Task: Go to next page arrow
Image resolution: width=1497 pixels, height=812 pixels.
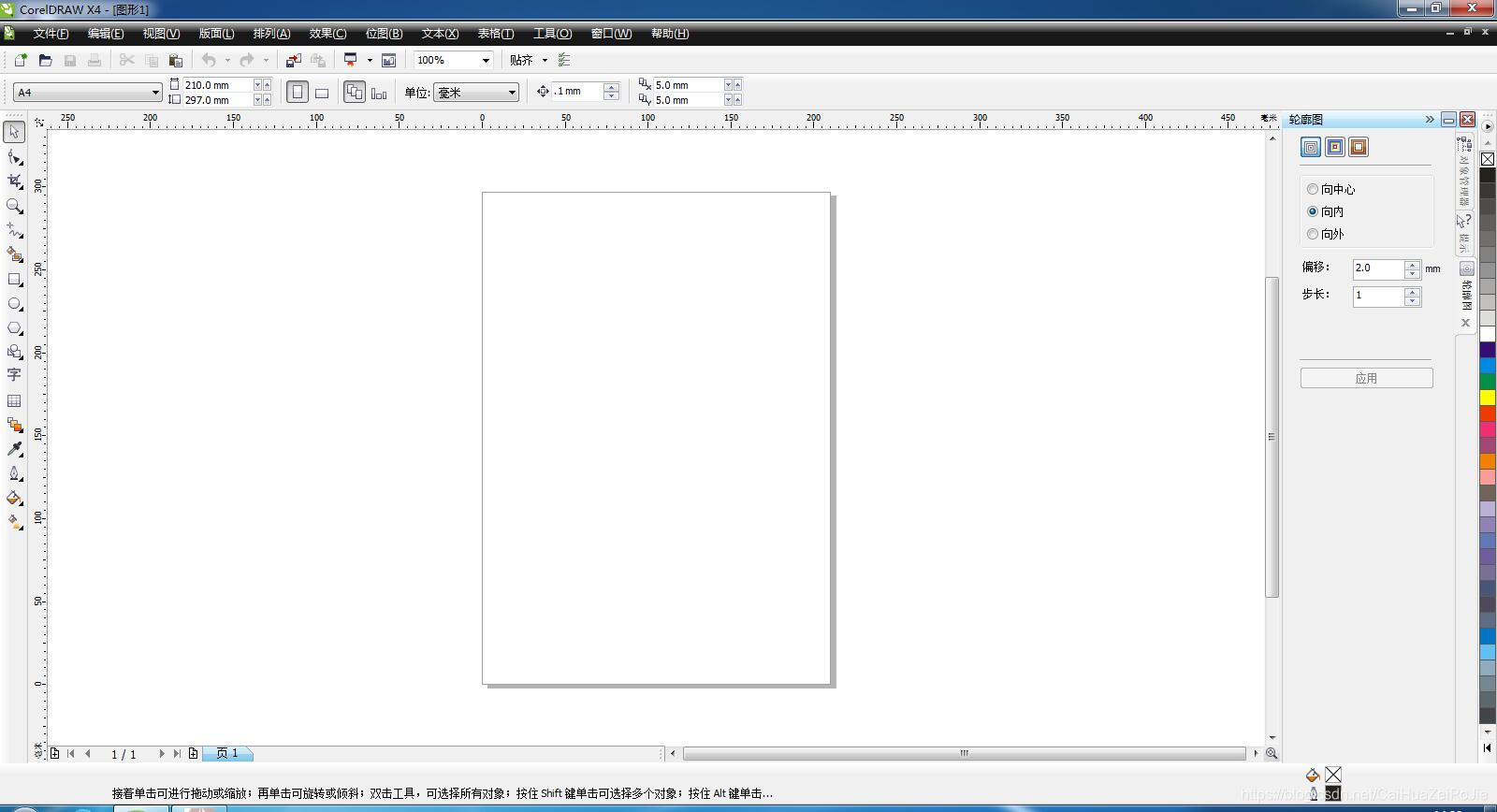Action: pos(162,753)
